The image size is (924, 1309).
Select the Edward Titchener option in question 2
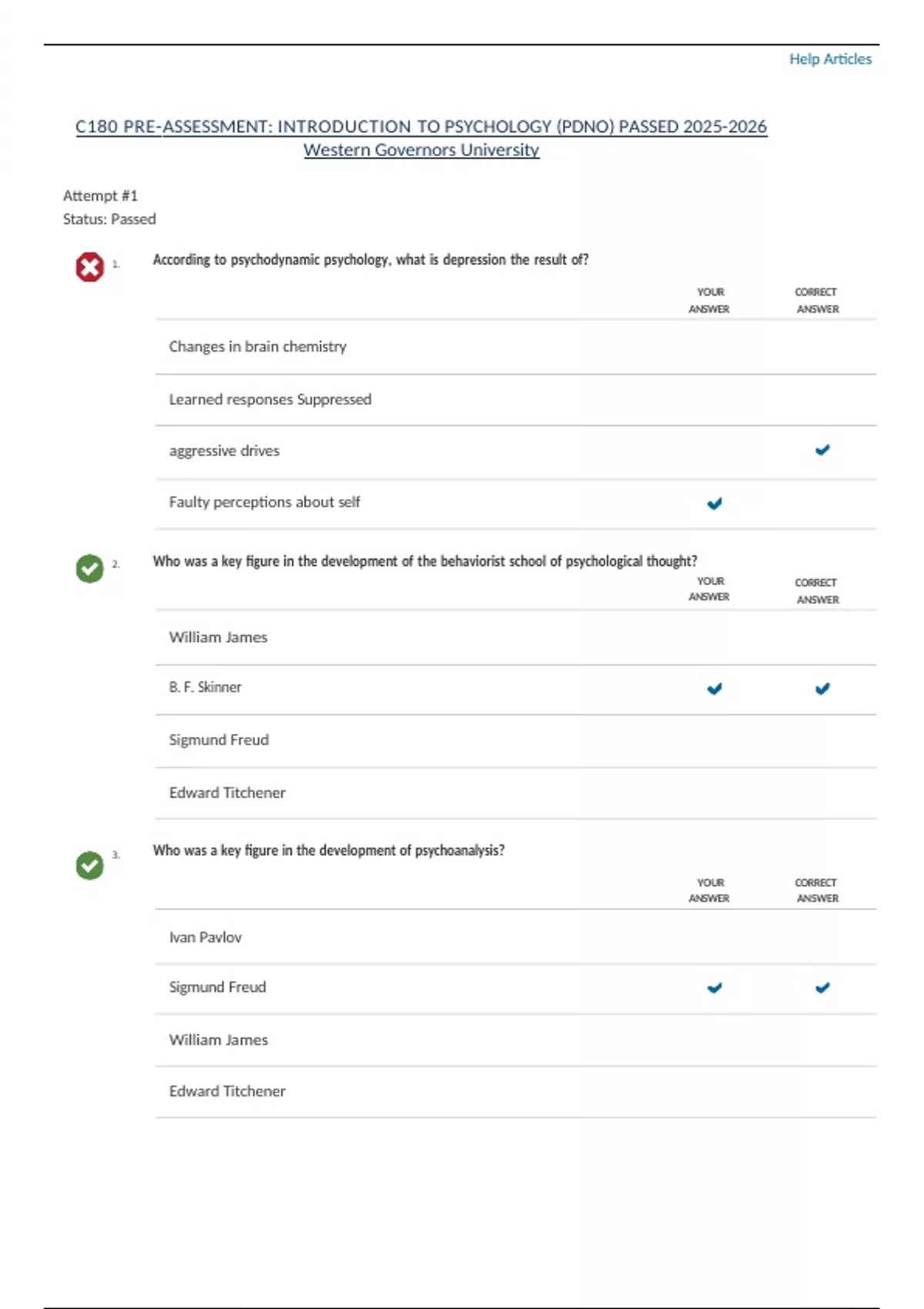[x=227, y=792]
